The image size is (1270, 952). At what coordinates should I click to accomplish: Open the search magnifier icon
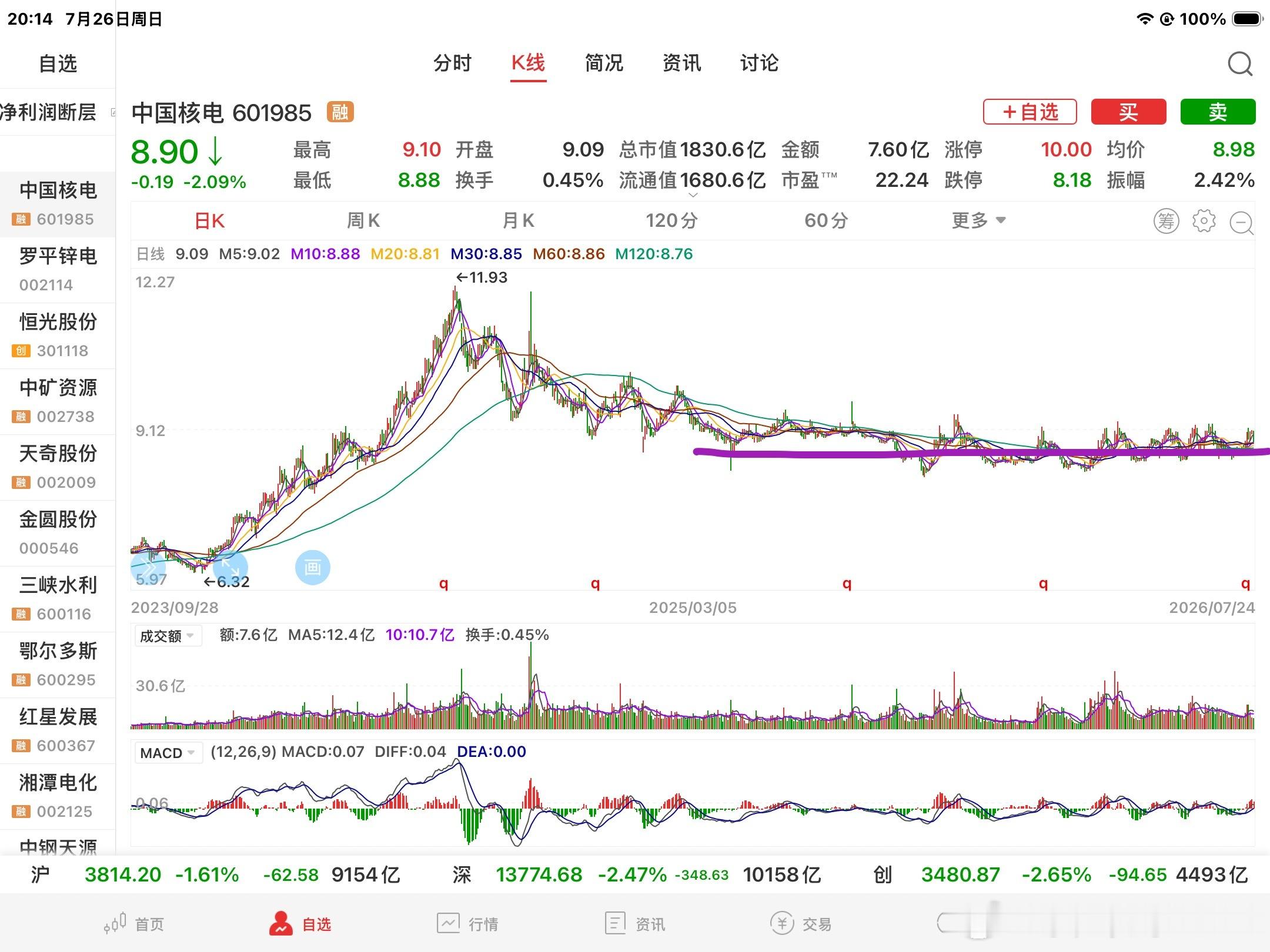click(1240, 64)
